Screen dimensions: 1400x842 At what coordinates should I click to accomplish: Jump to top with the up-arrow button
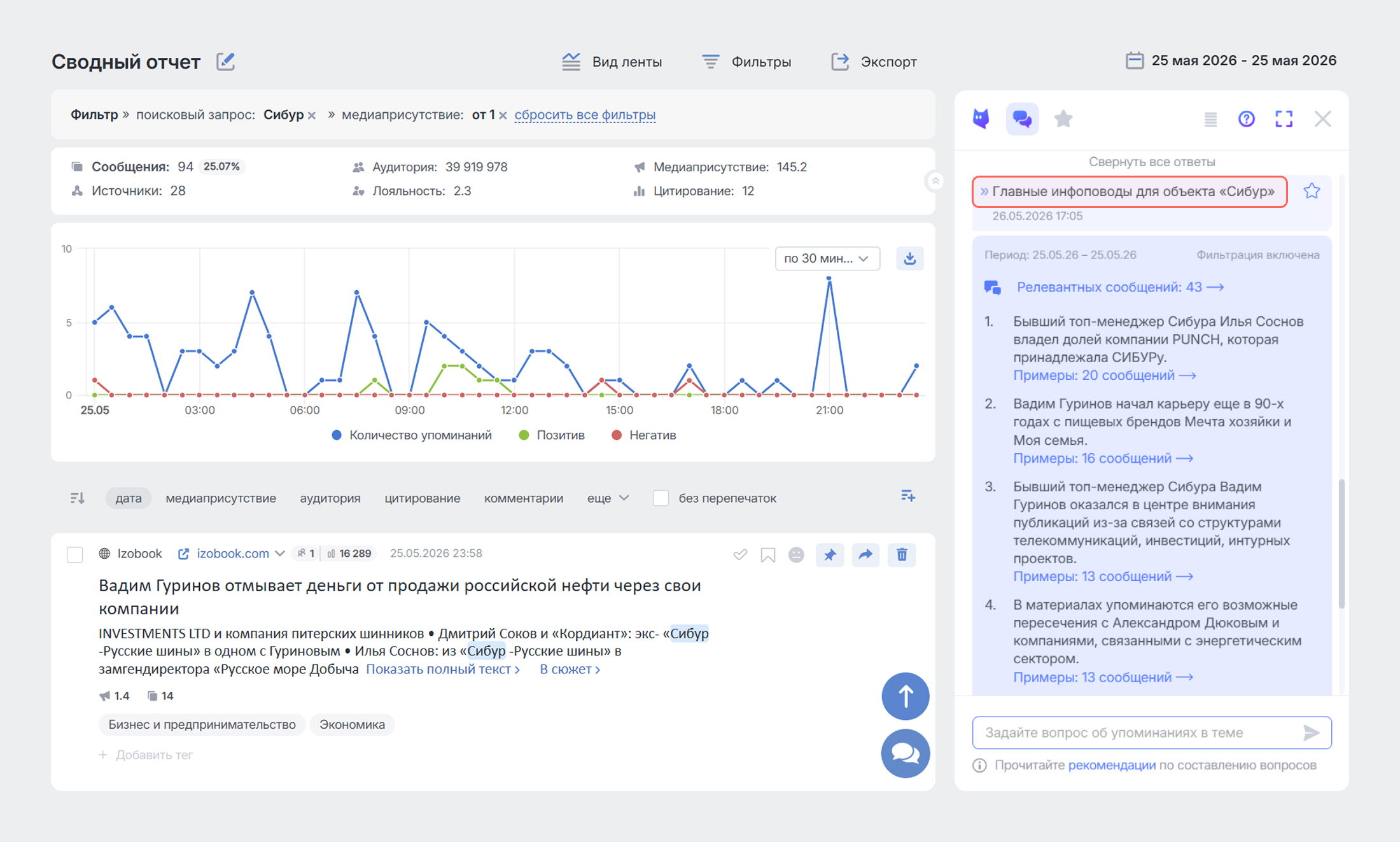pyautogui.click(x=905, y=696)
